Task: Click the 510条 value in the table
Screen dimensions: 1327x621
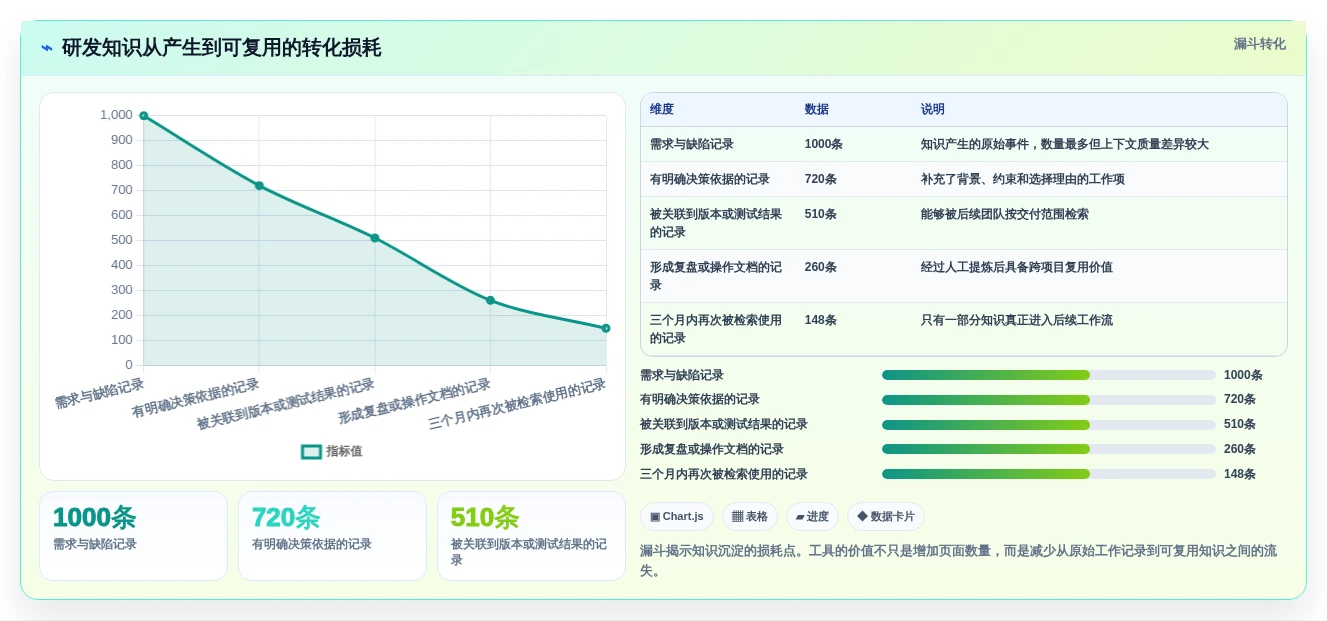Action: 821,214
